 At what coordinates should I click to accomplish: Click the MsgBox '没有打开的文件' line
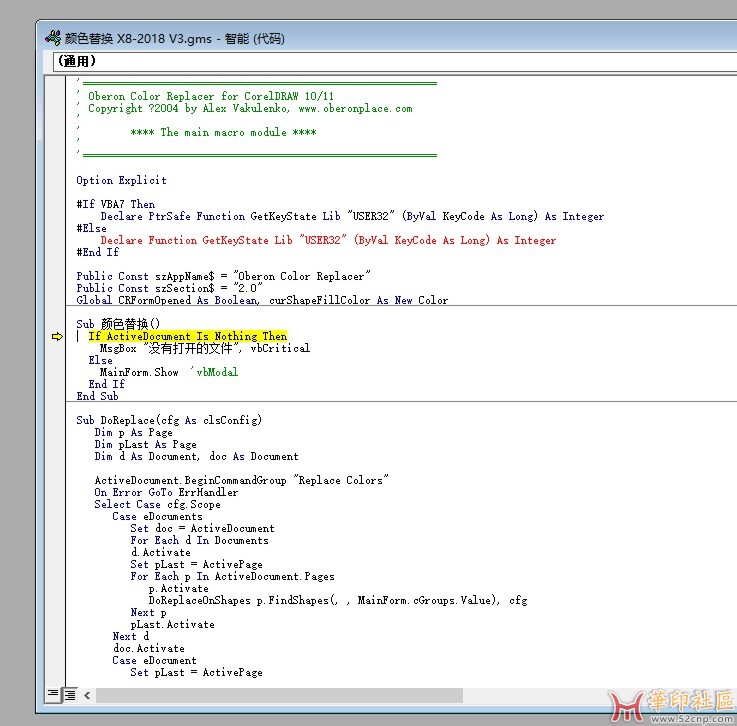pyautogui.click(x=204, y=348)
